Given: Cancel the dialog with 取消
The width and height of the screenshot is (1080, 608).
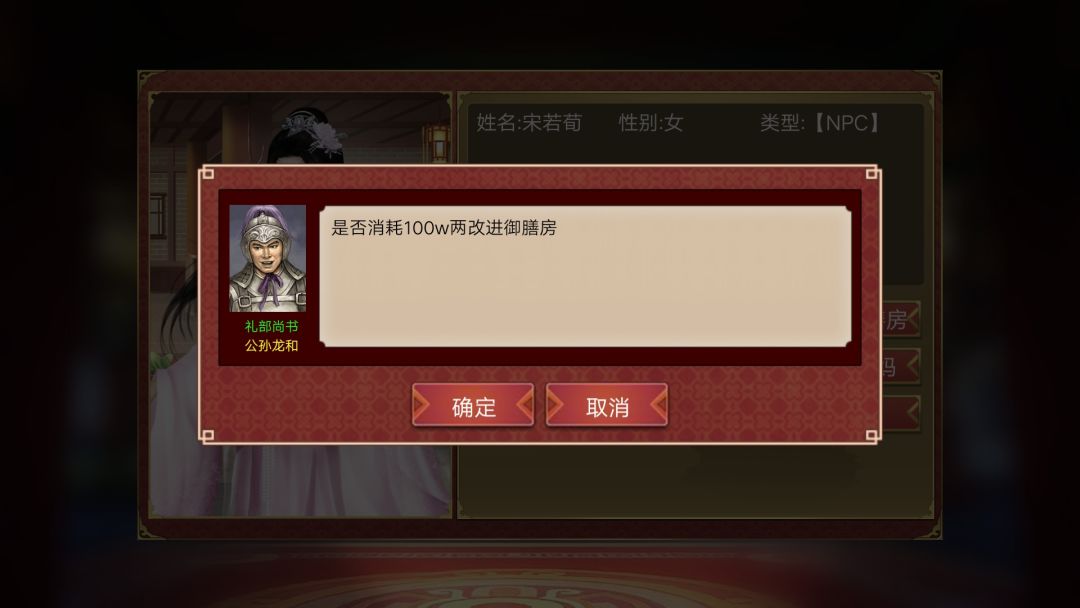Looking at the screenshot, I should coord(607,406).
